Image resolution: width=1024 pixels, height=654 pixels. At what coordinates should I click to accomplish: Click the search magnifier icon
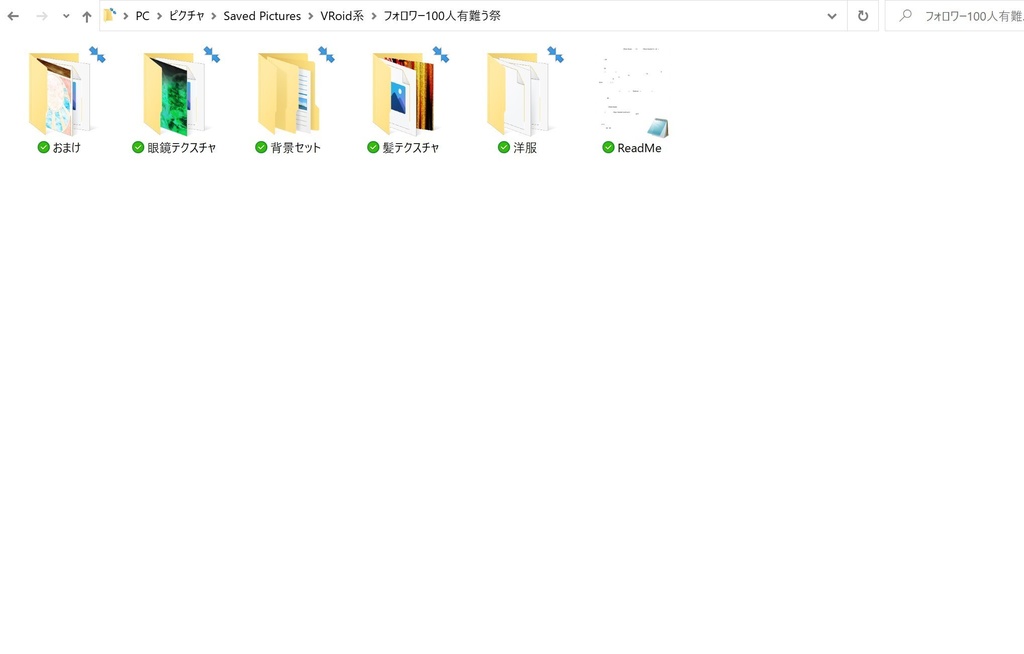point(905,16)
